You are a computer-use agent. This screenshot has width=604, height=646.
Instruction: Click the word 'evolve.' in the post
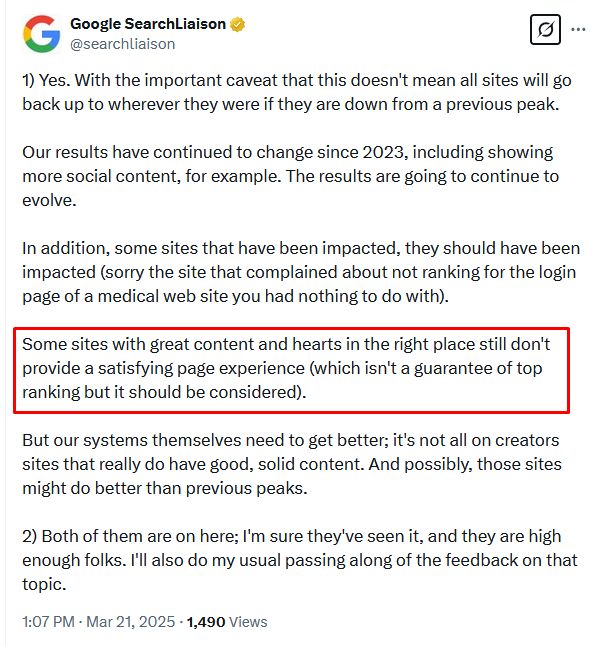49,200
